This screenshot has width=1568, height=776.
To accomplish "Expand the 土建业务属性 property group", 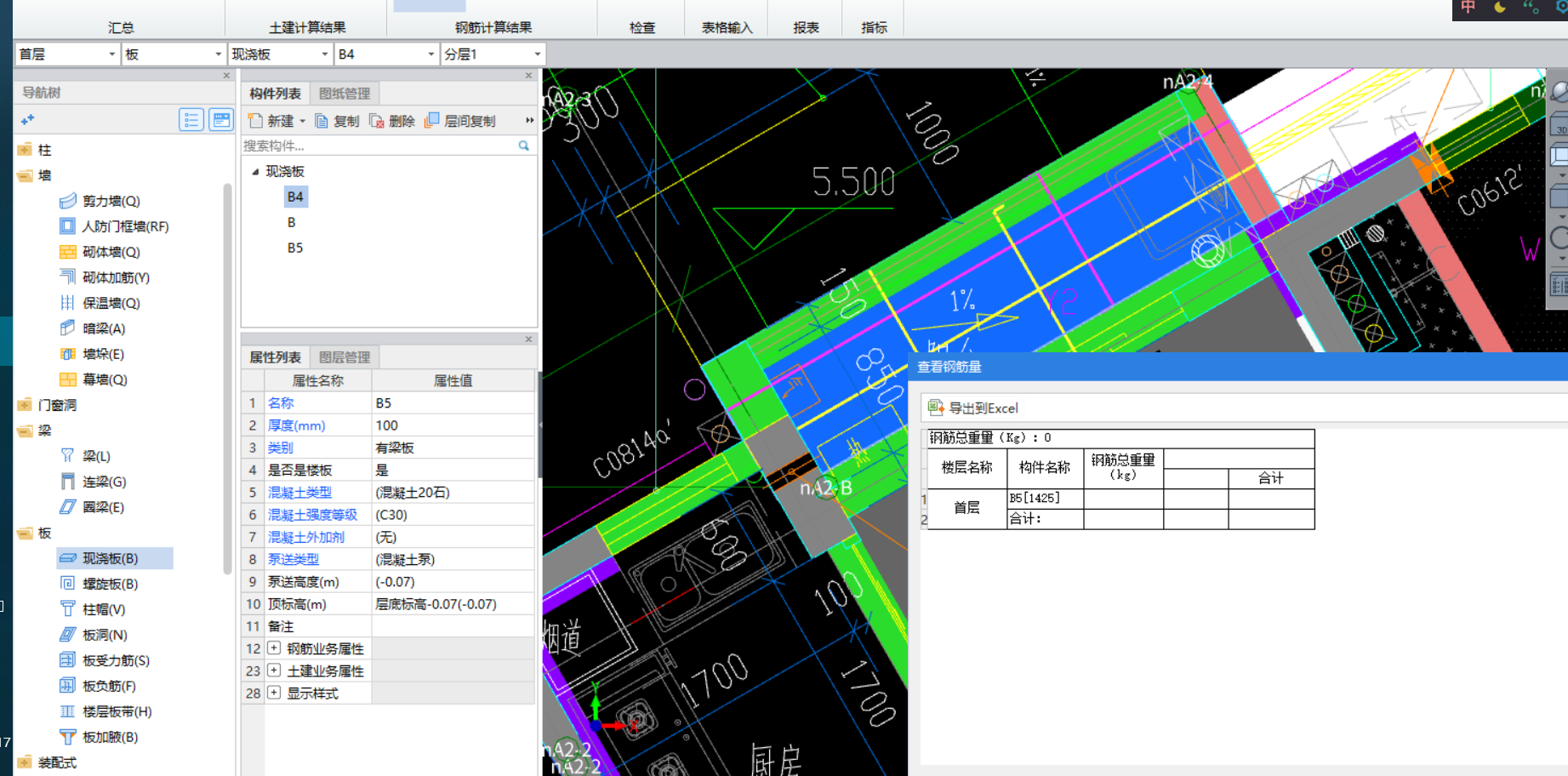I will coord(274,670).
